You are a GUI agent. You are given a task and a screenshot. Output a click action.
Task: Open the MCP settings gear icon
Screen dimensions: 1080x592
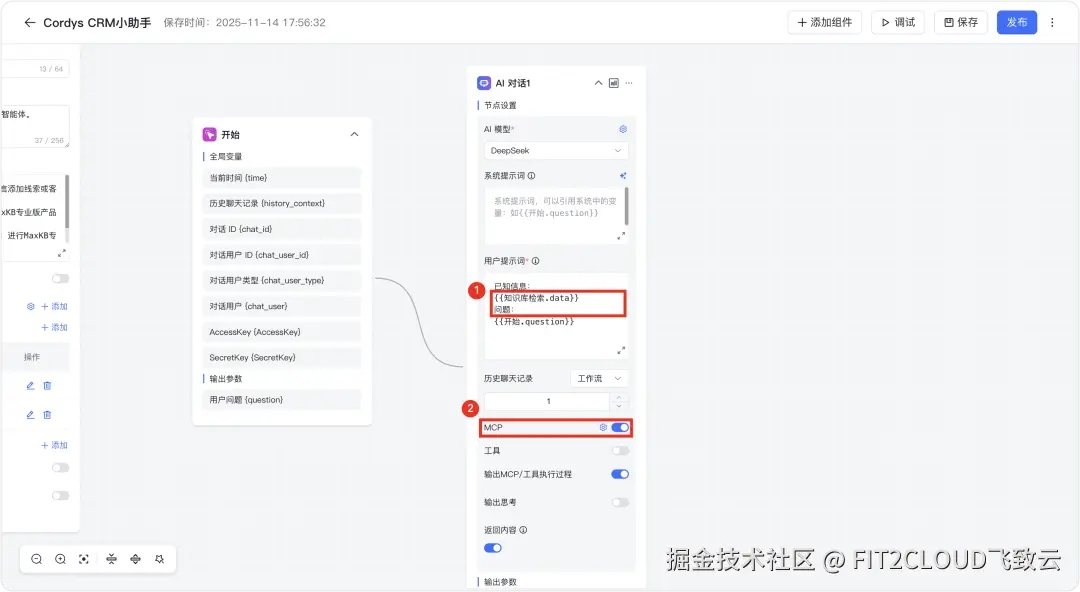tap(603, 427)
